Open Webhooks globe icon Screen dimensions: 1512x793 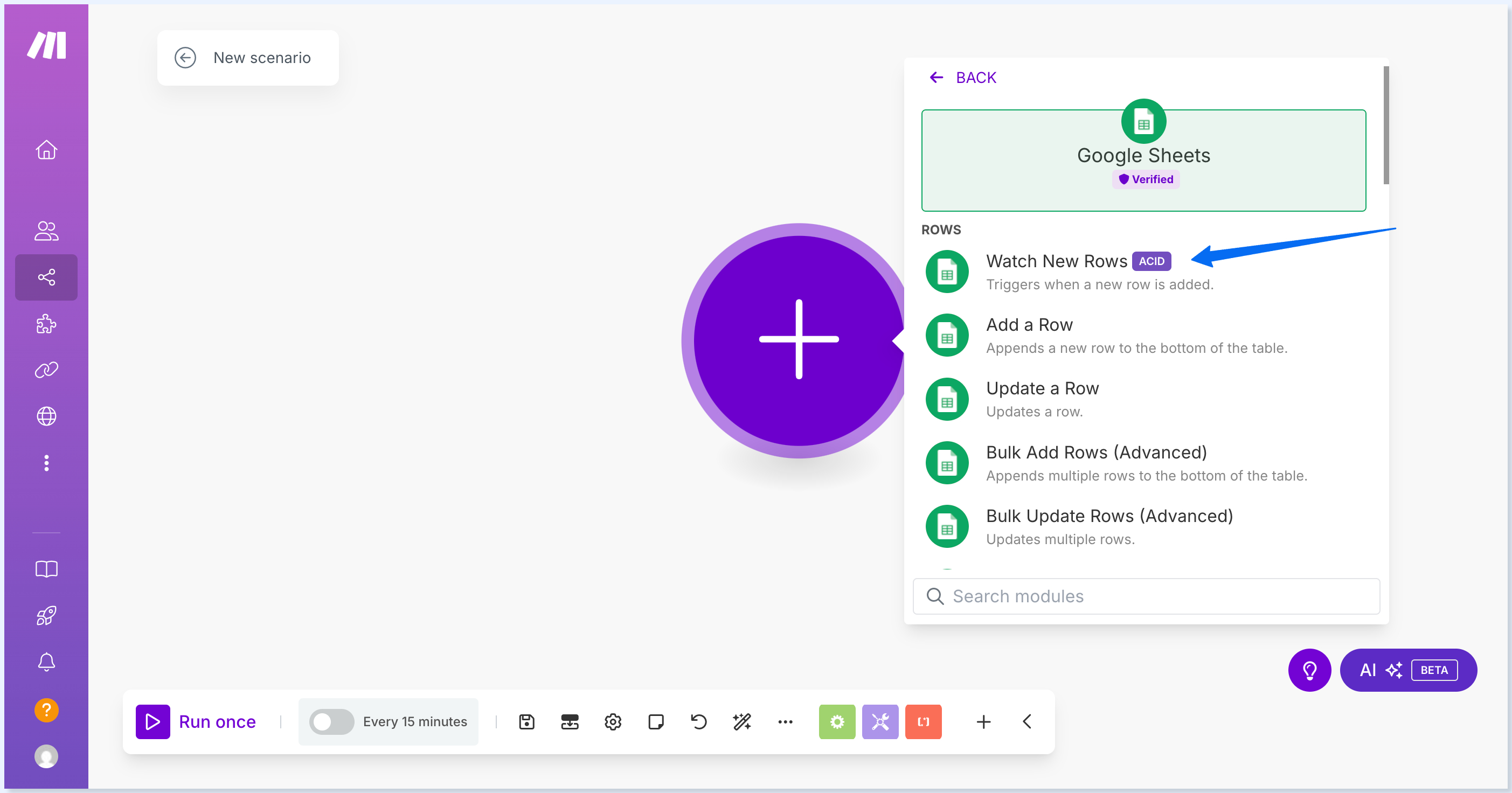(x=46, y=416)
